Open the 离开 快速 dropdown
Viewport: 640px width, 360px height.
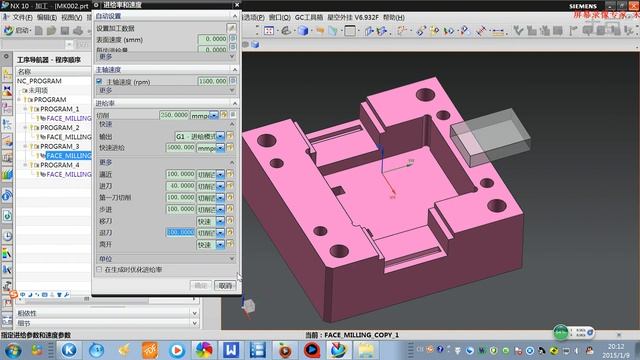click(220, 244)
